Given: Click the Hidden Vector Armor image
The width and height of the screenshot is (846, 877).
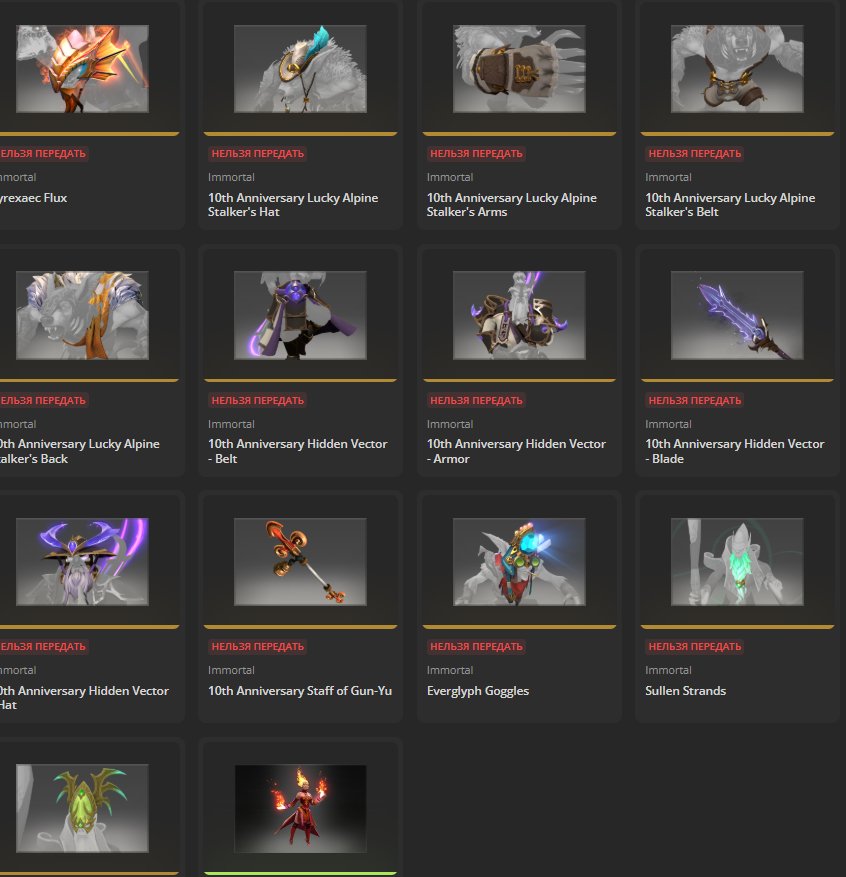Looking at the screenshot, I should click(x=518, y=315).
